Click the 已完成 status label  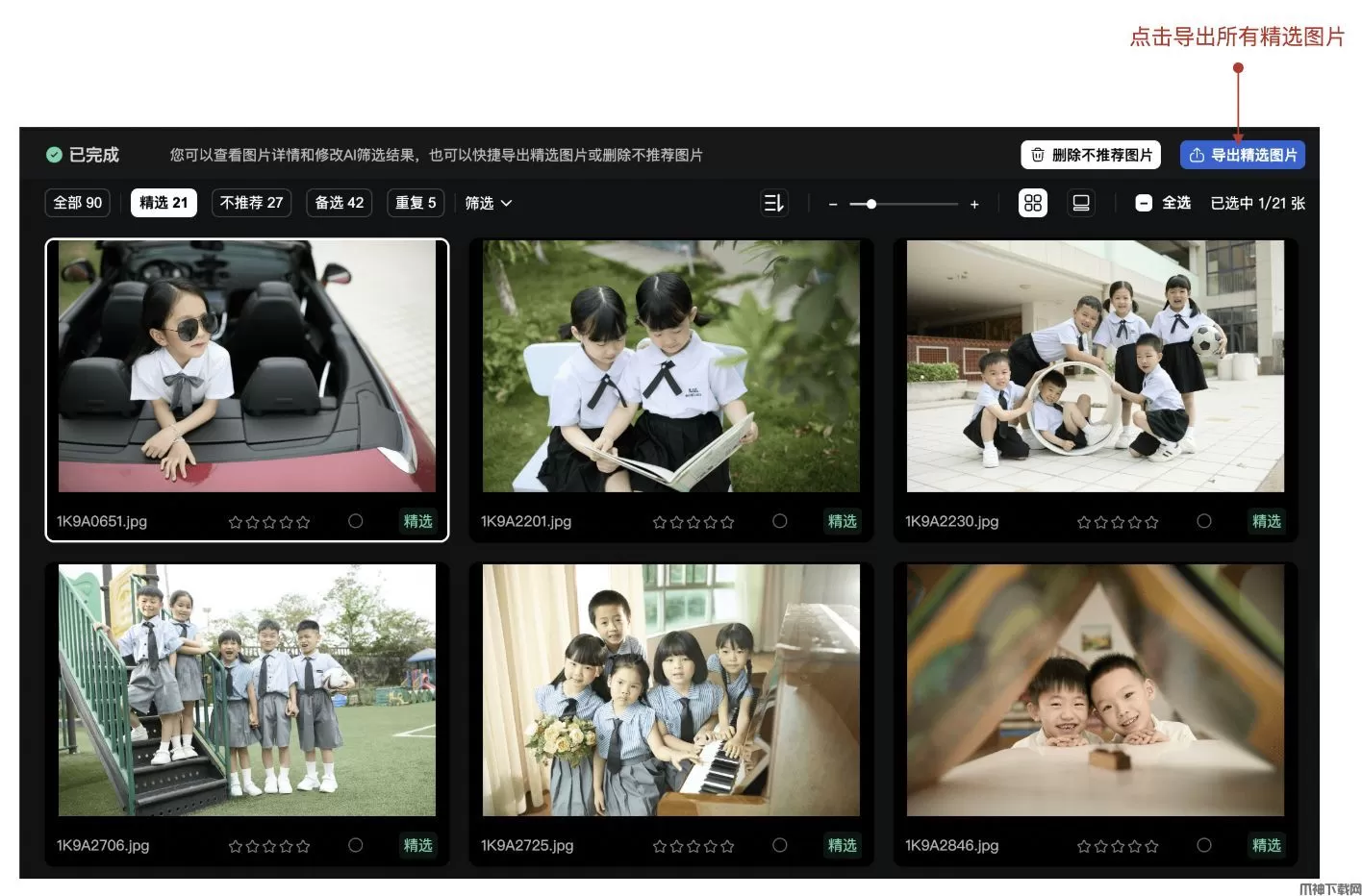[x=94, y=155]
